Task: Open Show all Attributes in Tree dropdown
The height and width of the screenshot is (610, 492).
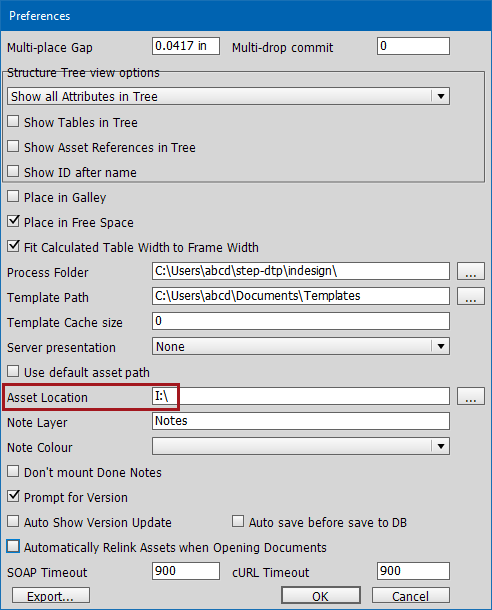Action: [228, 96]
